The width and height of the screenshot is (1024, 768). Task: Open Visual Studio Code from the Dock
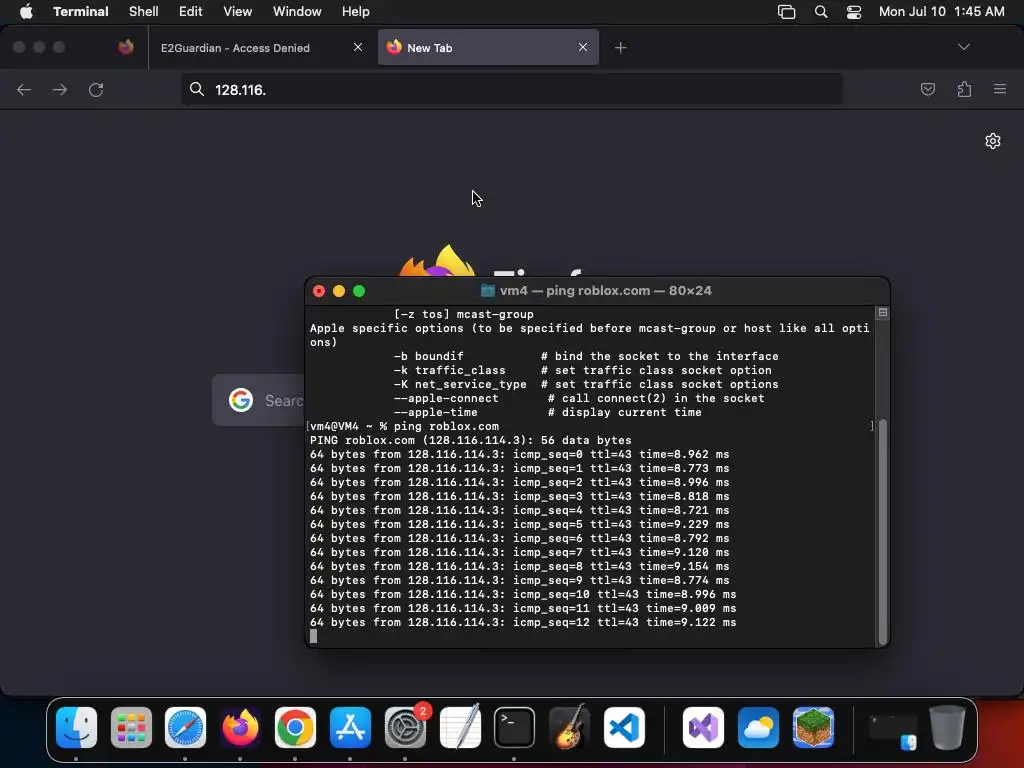pos(624,727)
